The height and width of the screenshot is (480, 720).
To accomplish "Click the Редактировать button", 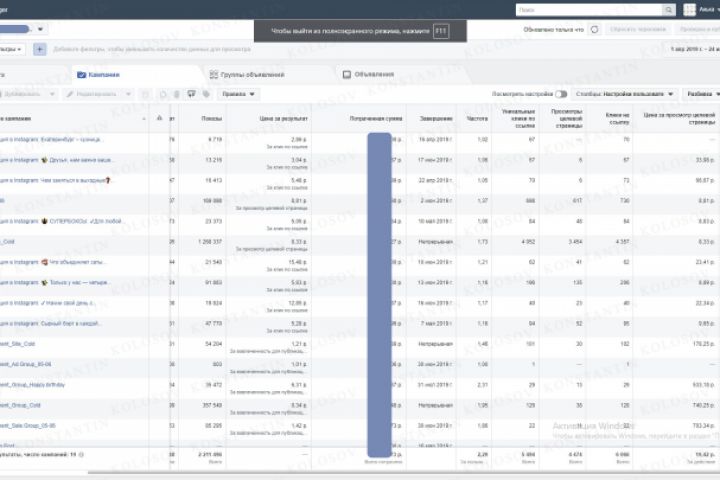I will pos(92,94).
